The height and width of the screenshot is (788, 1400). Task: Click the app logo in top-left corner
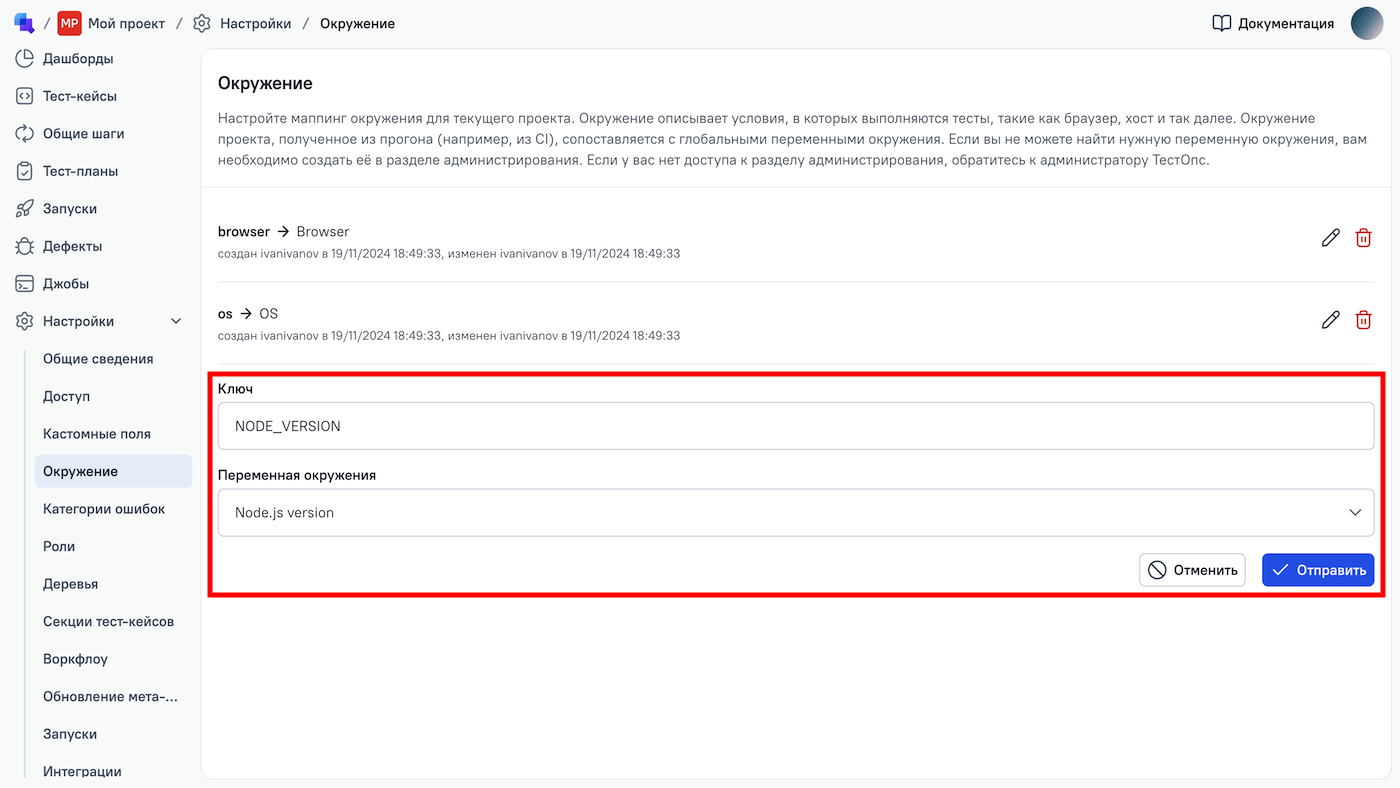(x=24, y=23)
